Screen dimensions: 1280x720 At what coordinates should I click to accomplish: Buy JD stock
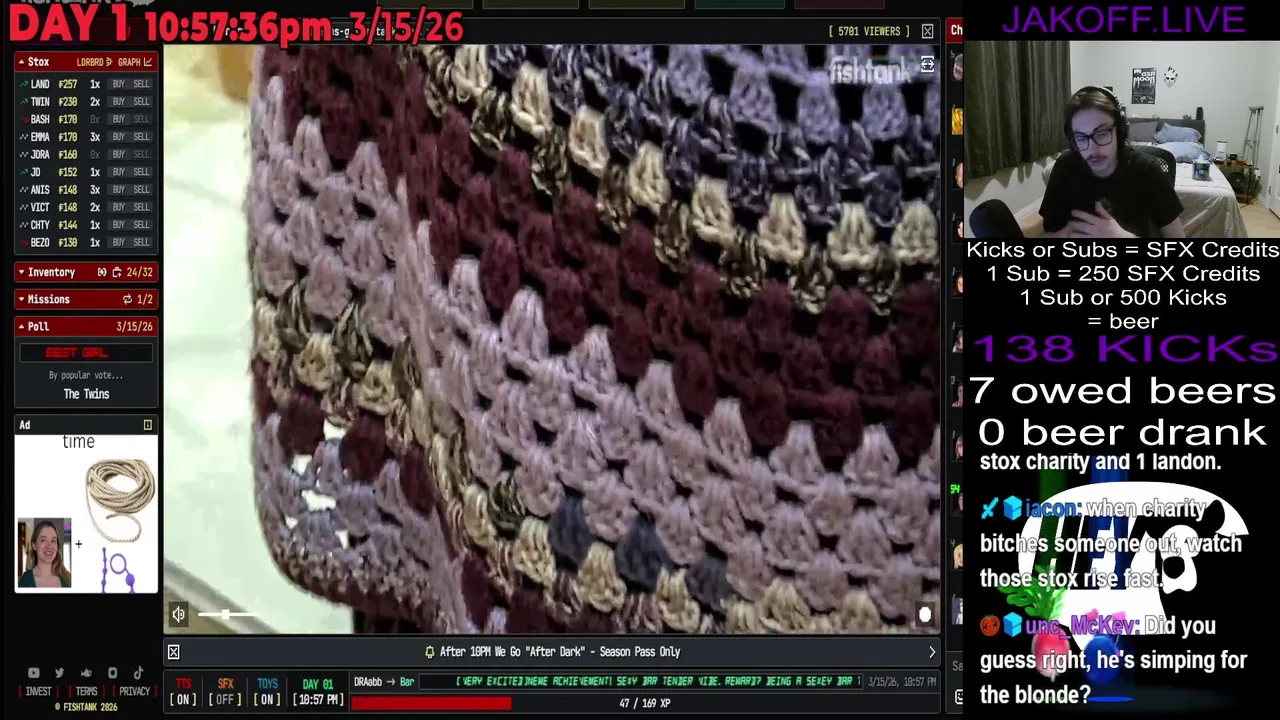118,172
